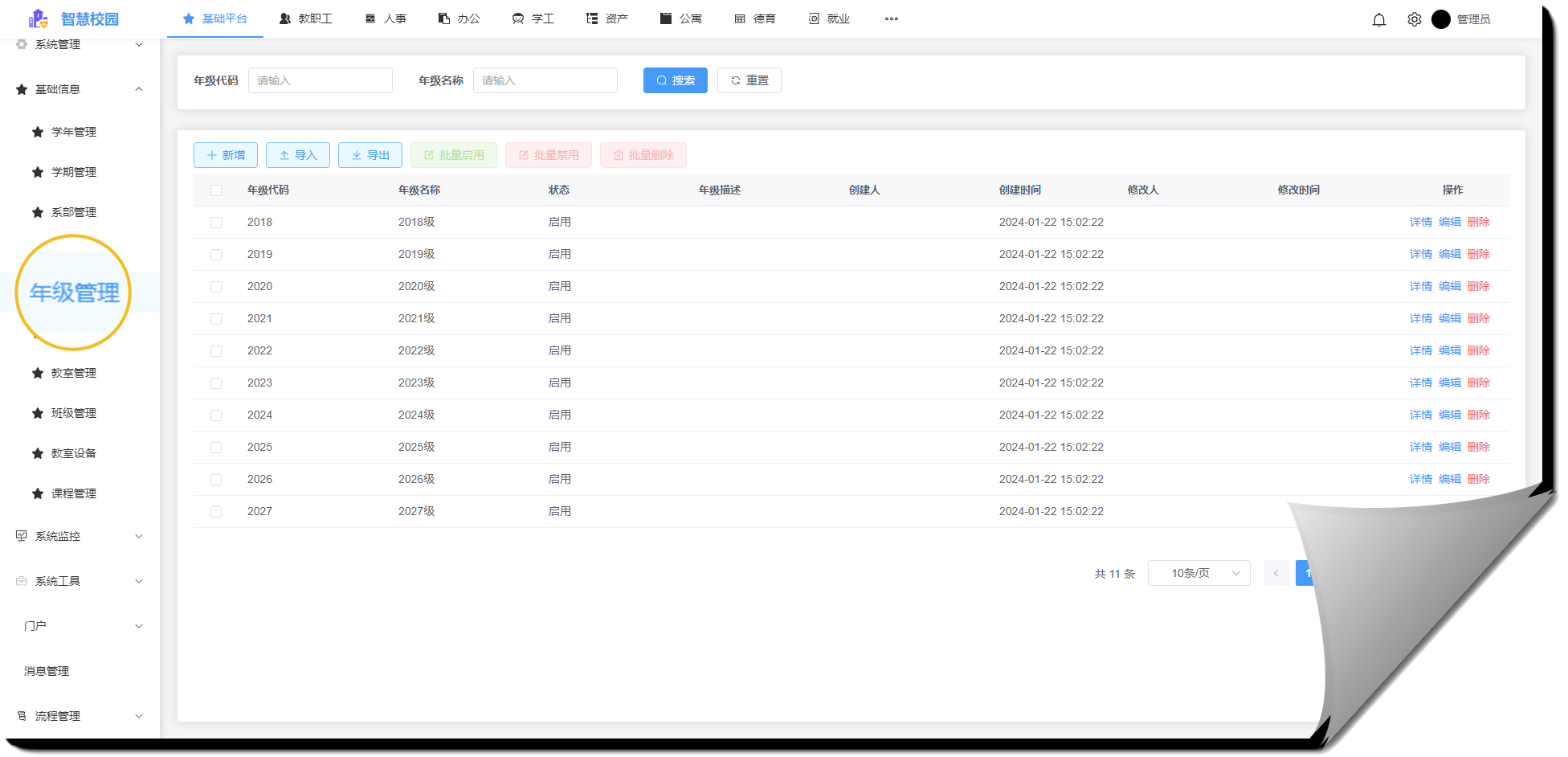Check the checkbox for row 2018
Image resolution: width=1568 pixels, height=757 pixels.
(215, 222)
